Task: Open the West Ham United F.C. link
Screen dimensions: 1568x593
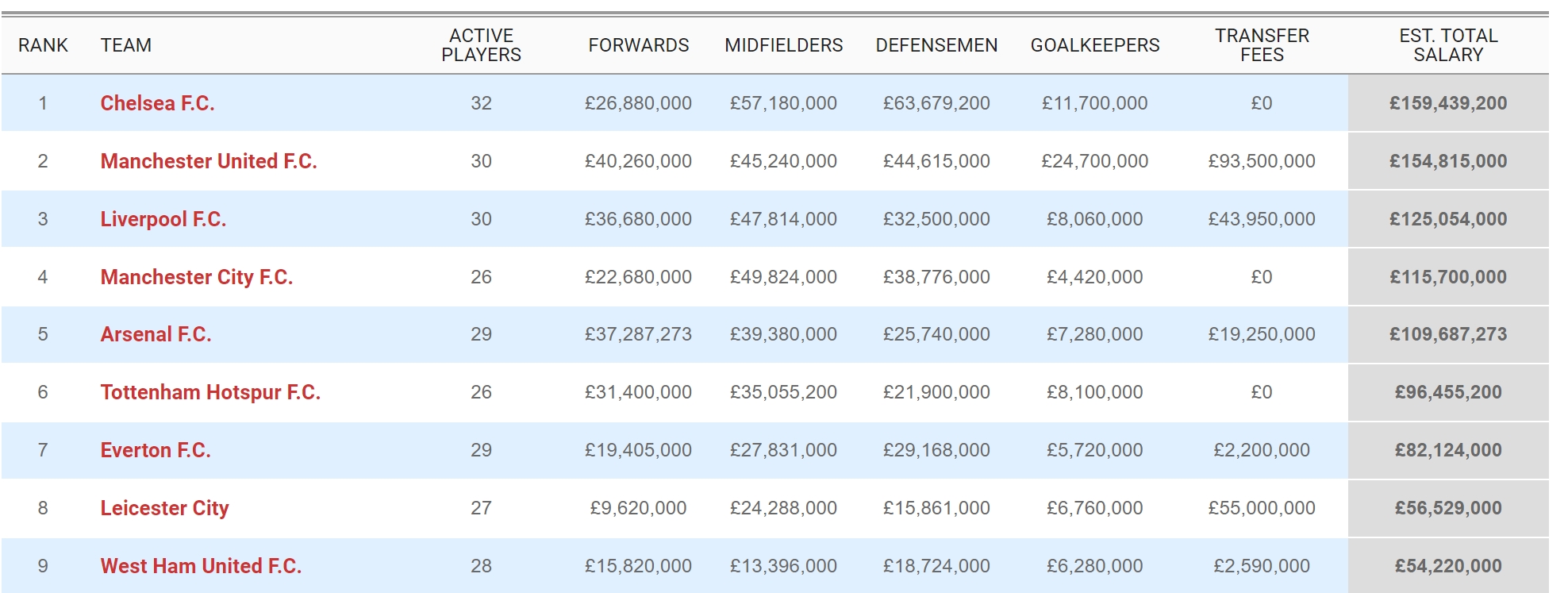Action: click(201, 566)
